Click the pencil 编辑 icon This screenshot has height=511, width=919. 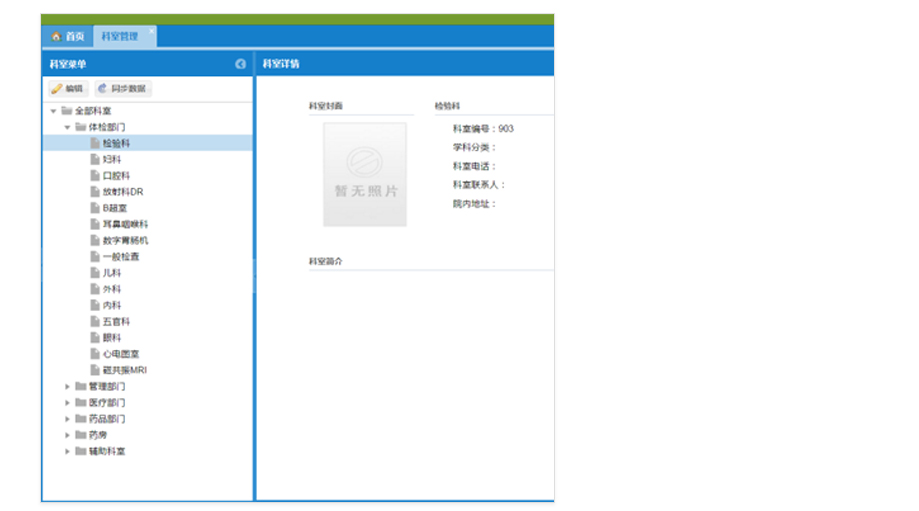[x=57, y=89]
